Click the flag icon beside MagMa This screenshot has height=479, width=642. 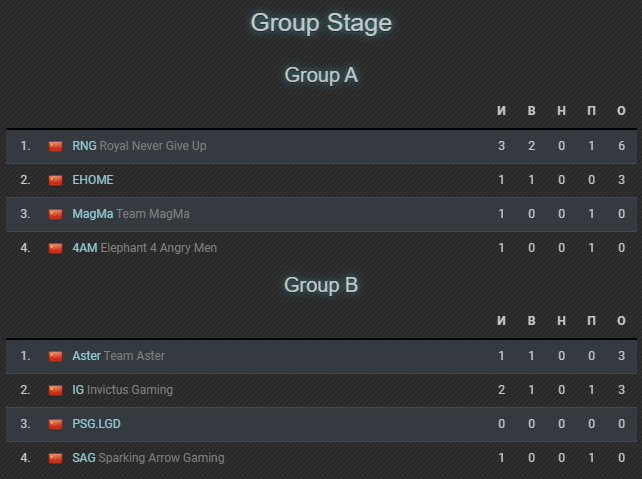[56, 214]
